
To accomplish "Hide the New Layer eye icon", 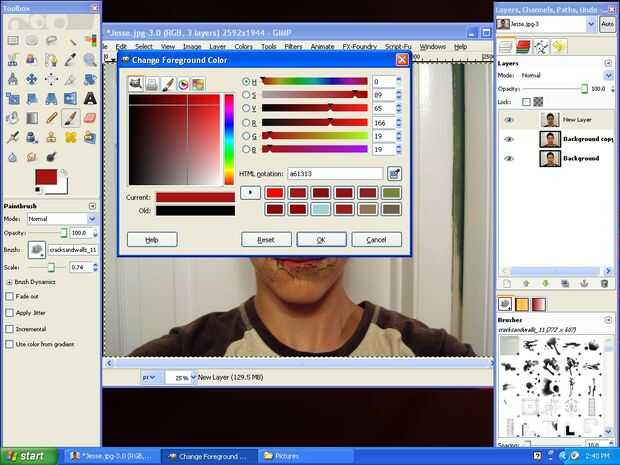I will point(509,119).
